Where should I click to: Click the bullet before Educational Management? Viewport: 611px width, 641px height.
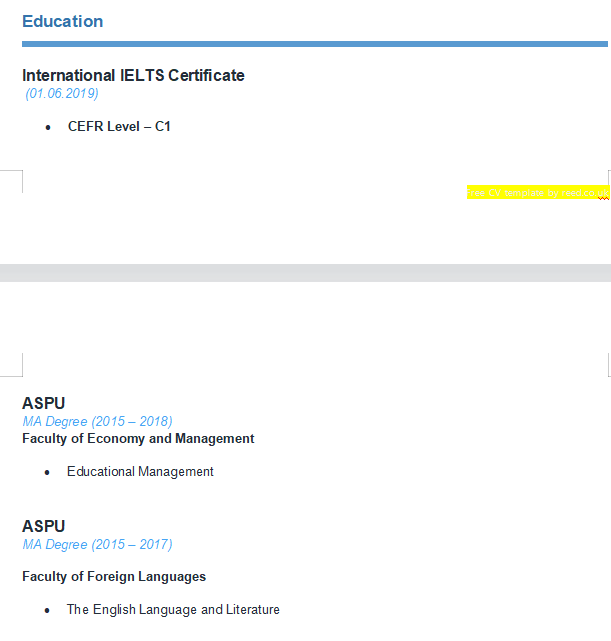[48, 472]
